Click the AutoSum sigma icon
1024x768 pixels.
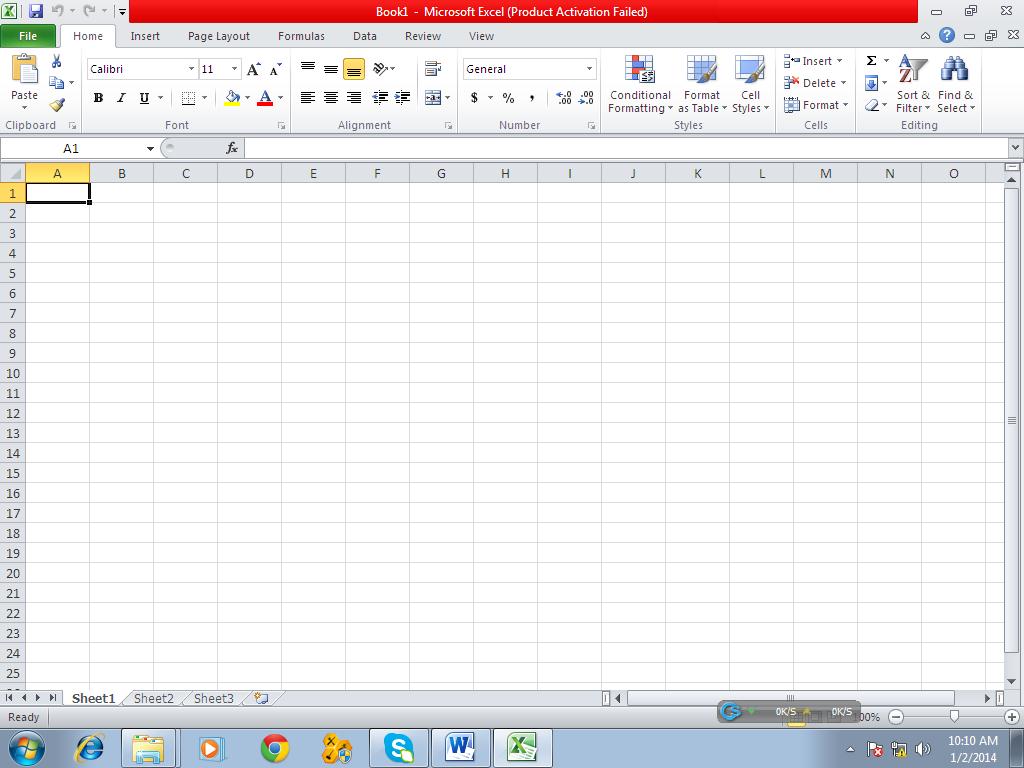871,61
